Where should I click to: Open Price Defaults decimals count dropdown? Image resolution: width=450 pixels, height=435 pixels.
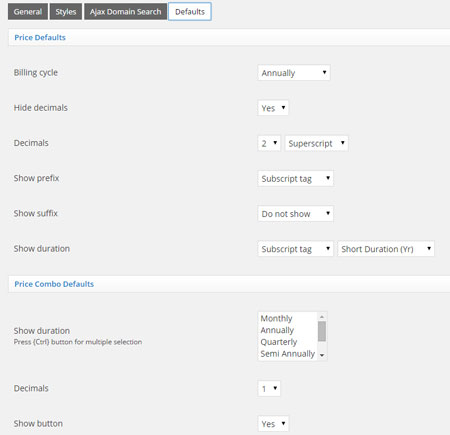click(x=269, y=143)
